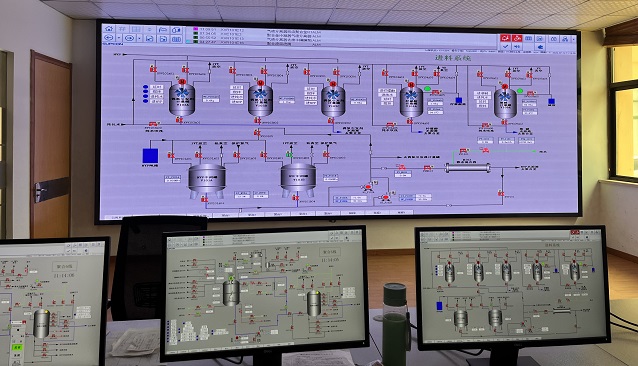Click the red alarm acknowledge icon at top right

click(505, 38)
